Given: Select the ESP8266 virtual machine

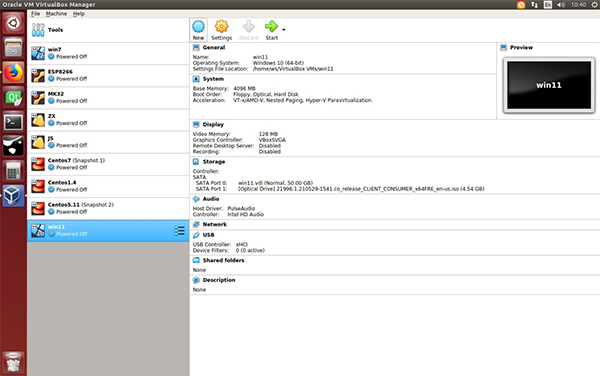Looking at the screenshot, I should (108, 75).
